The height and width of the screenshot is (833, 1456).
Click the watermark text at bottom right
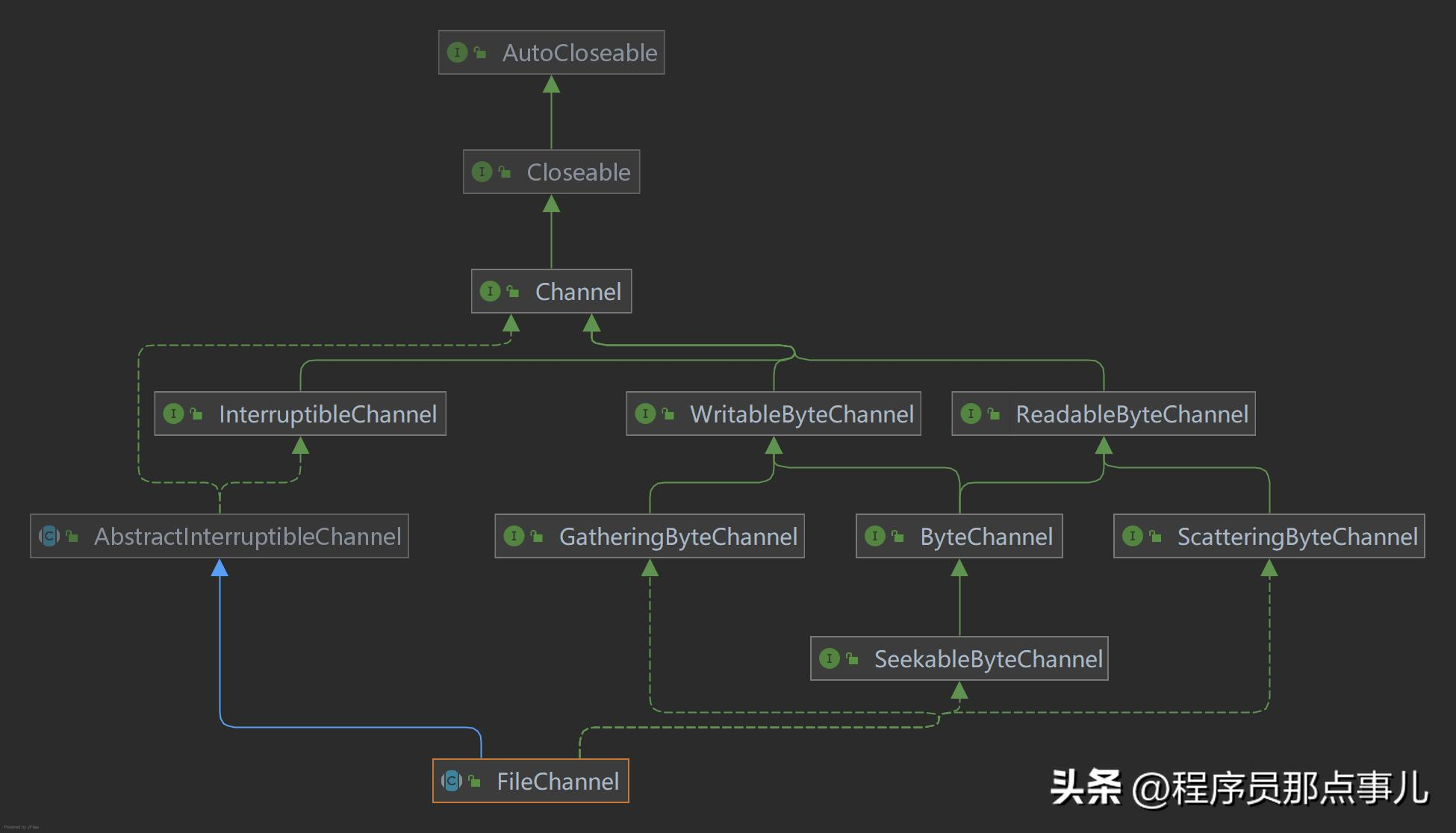coord(1239,788)
